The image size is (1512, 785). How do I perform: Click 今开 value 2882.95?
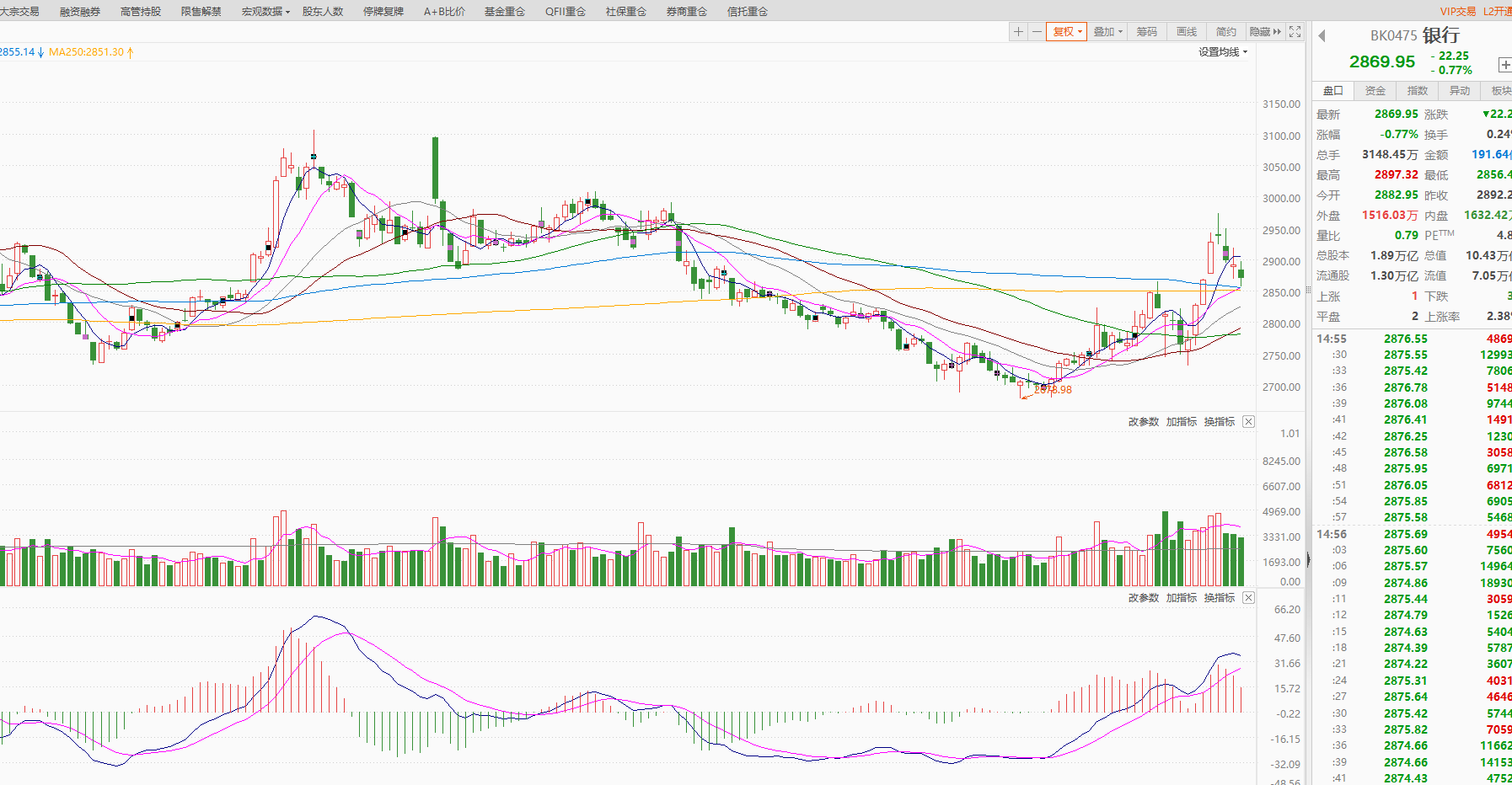point(1397,195)
